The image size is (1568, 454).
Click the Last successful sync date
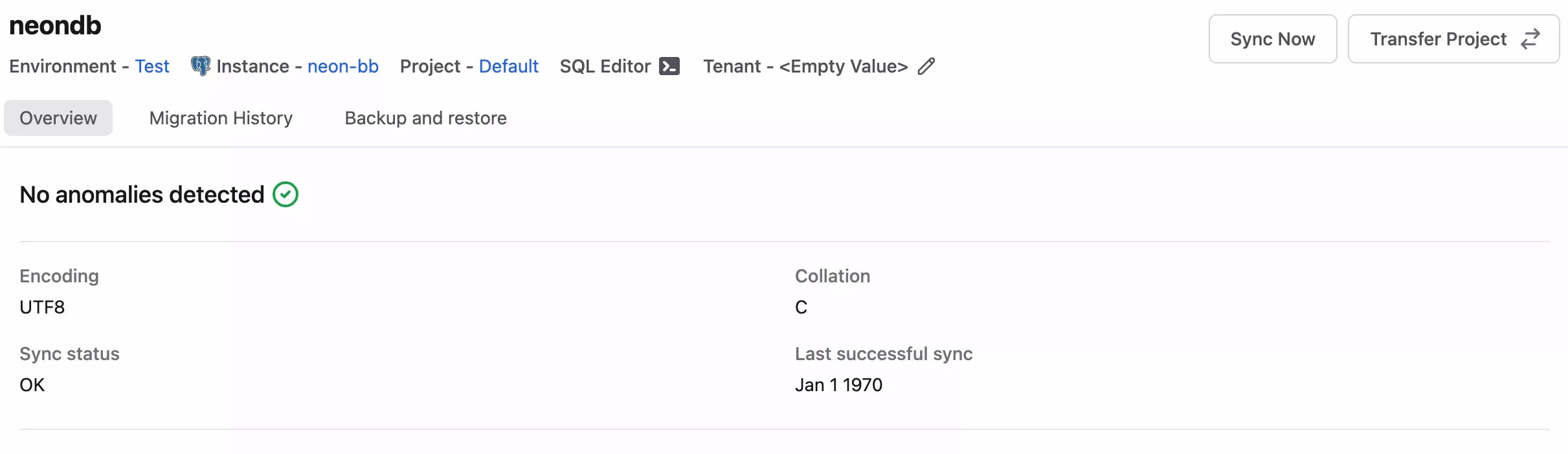(x=838, y=385)
